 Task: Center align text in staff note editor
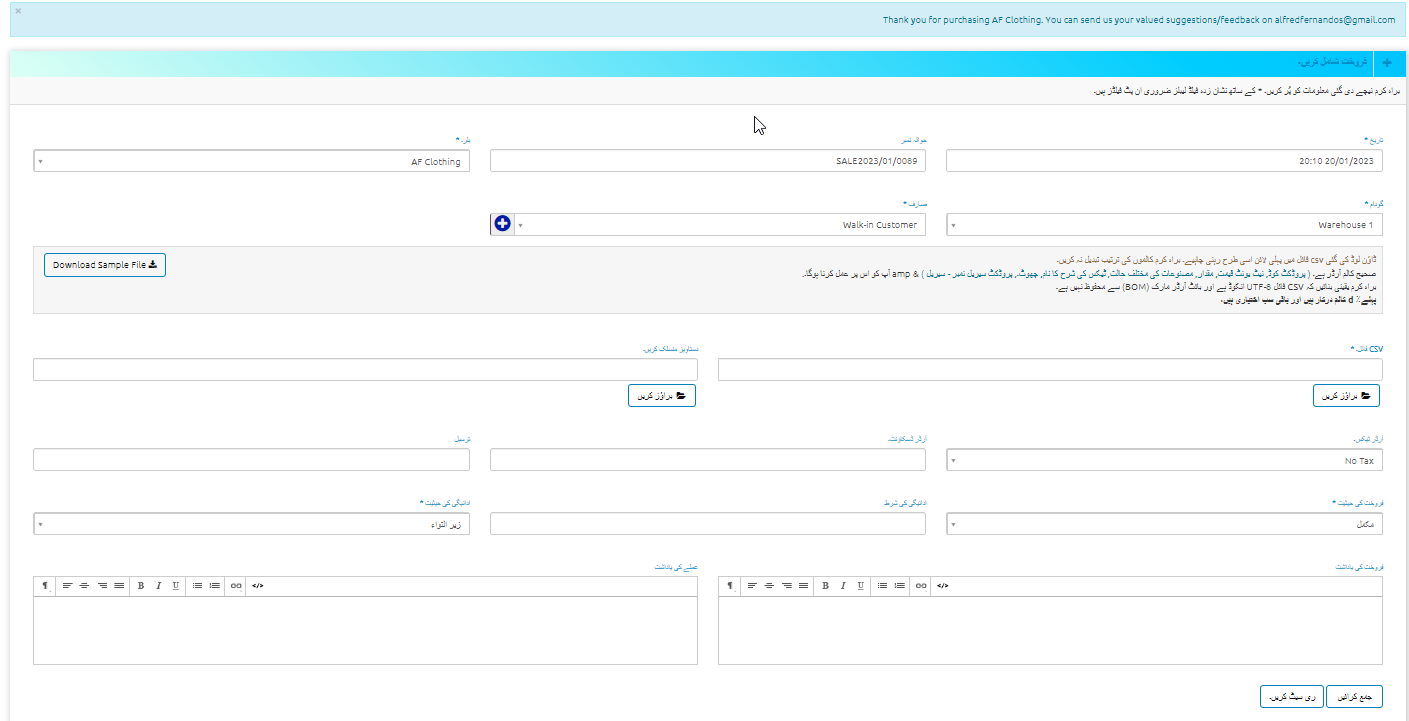(x=84, y=586)
